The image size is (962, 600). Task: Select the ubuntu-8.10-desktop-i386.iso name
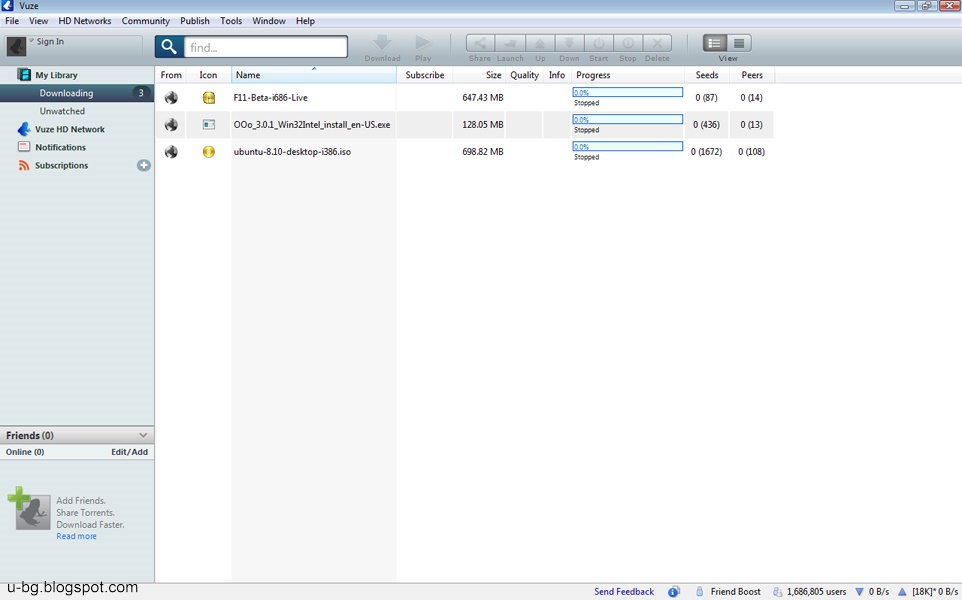292,152
